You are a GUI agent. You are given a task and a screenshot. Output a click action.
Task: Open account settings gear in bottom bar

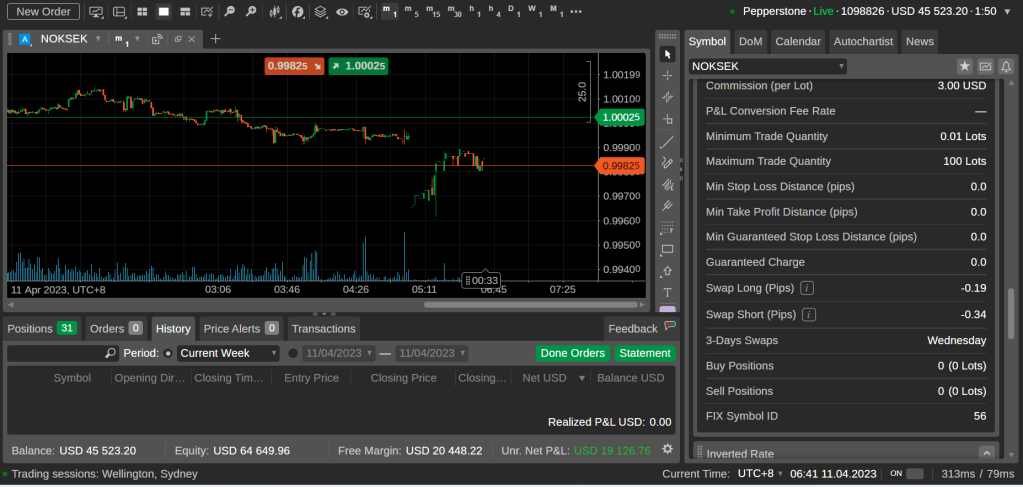[667, 449]
